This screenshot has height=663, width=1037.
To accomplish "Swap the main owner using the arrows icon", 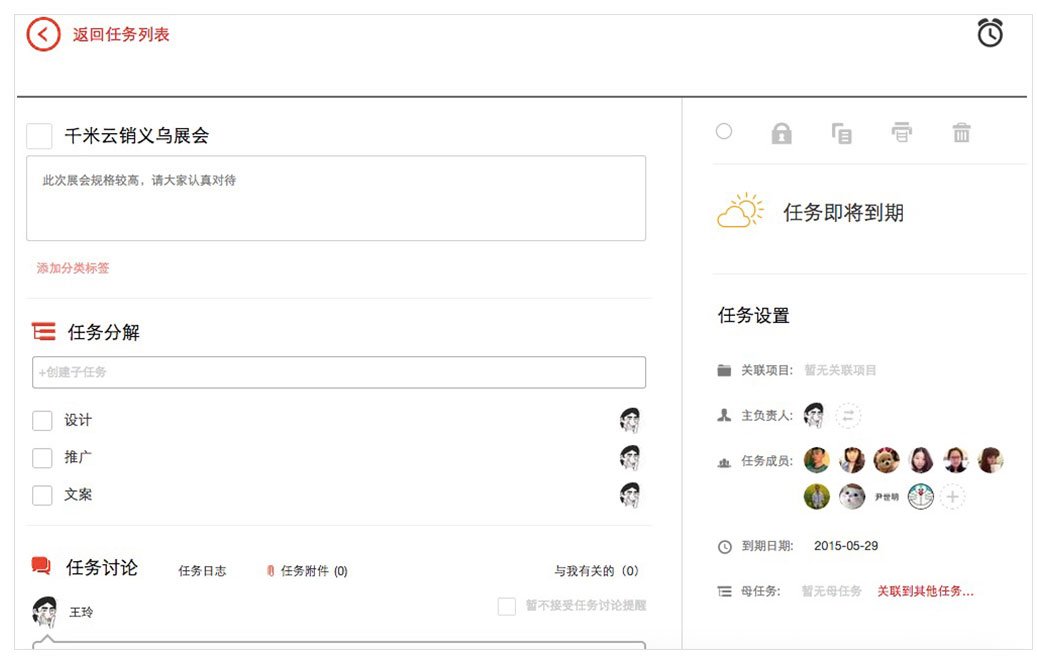I will (846, 415).
